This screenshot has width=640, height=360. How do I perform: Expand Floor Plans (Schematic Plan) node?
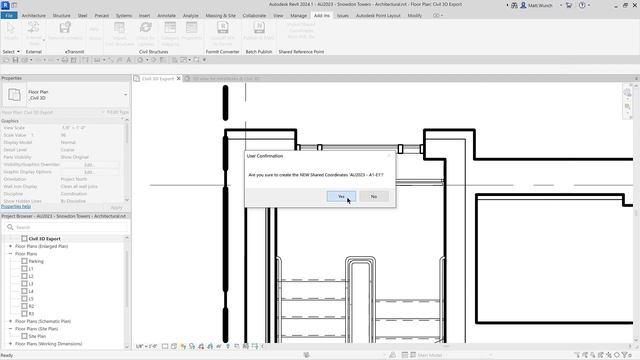click(x=10, y=321)
